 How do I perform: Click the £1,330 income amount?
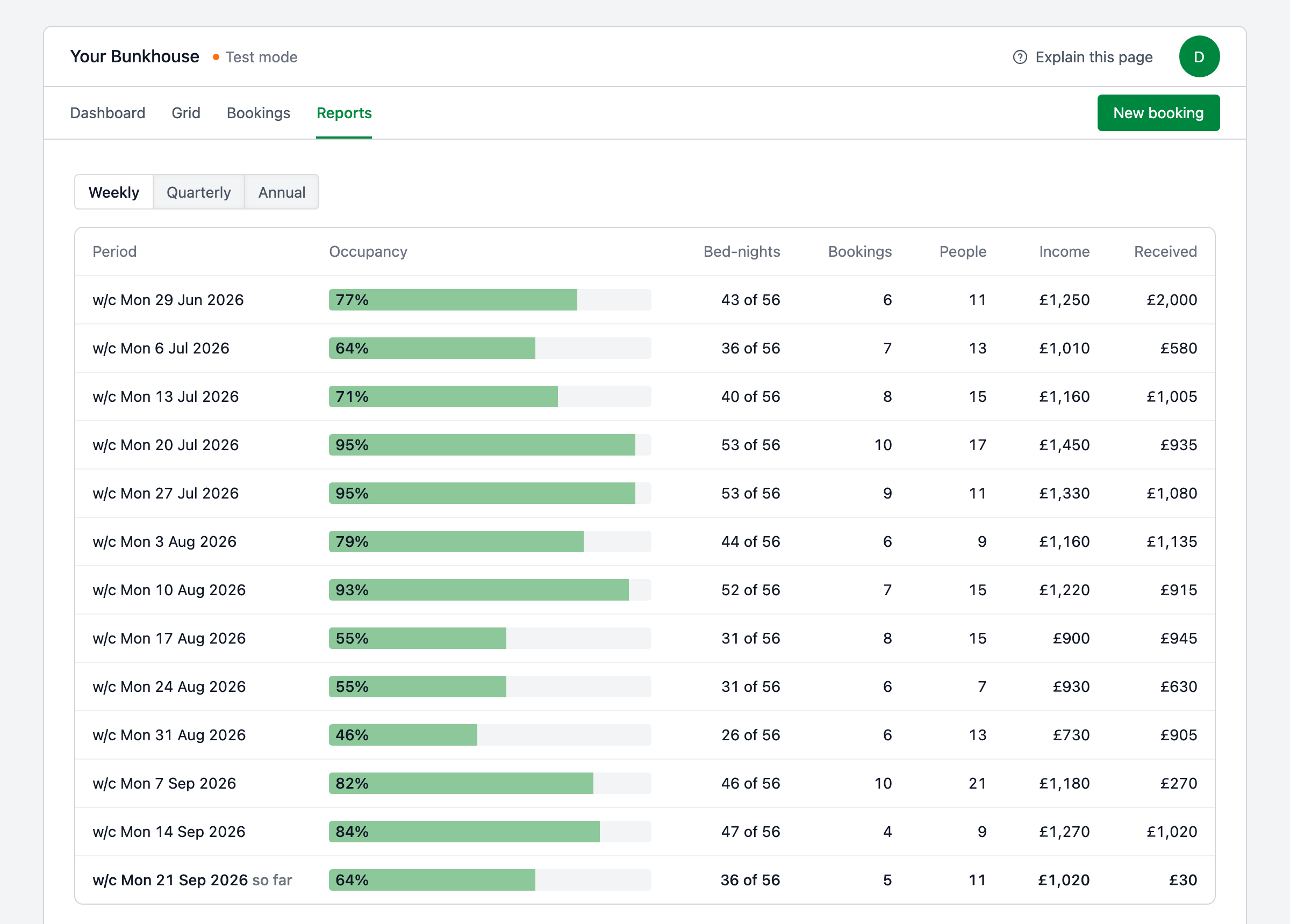tap(1064, 493)
